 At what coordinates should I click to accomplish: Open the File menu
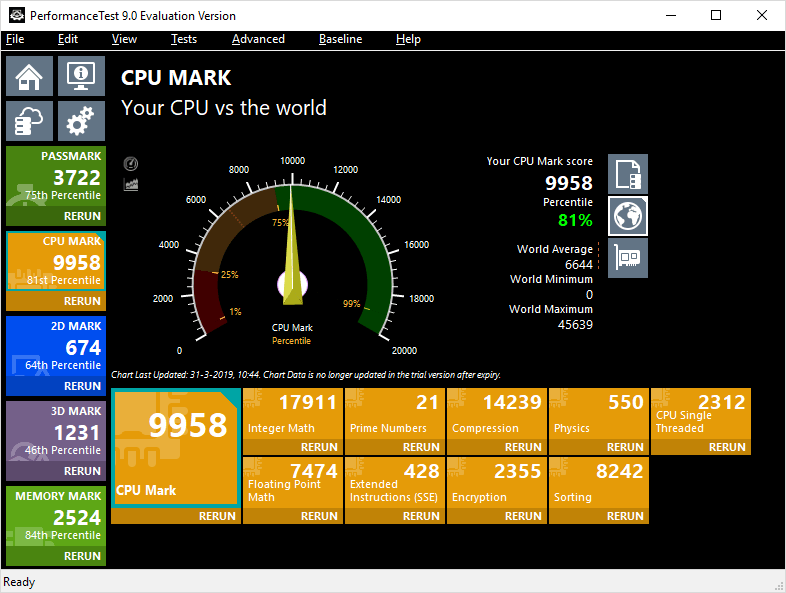pos(15,39)
